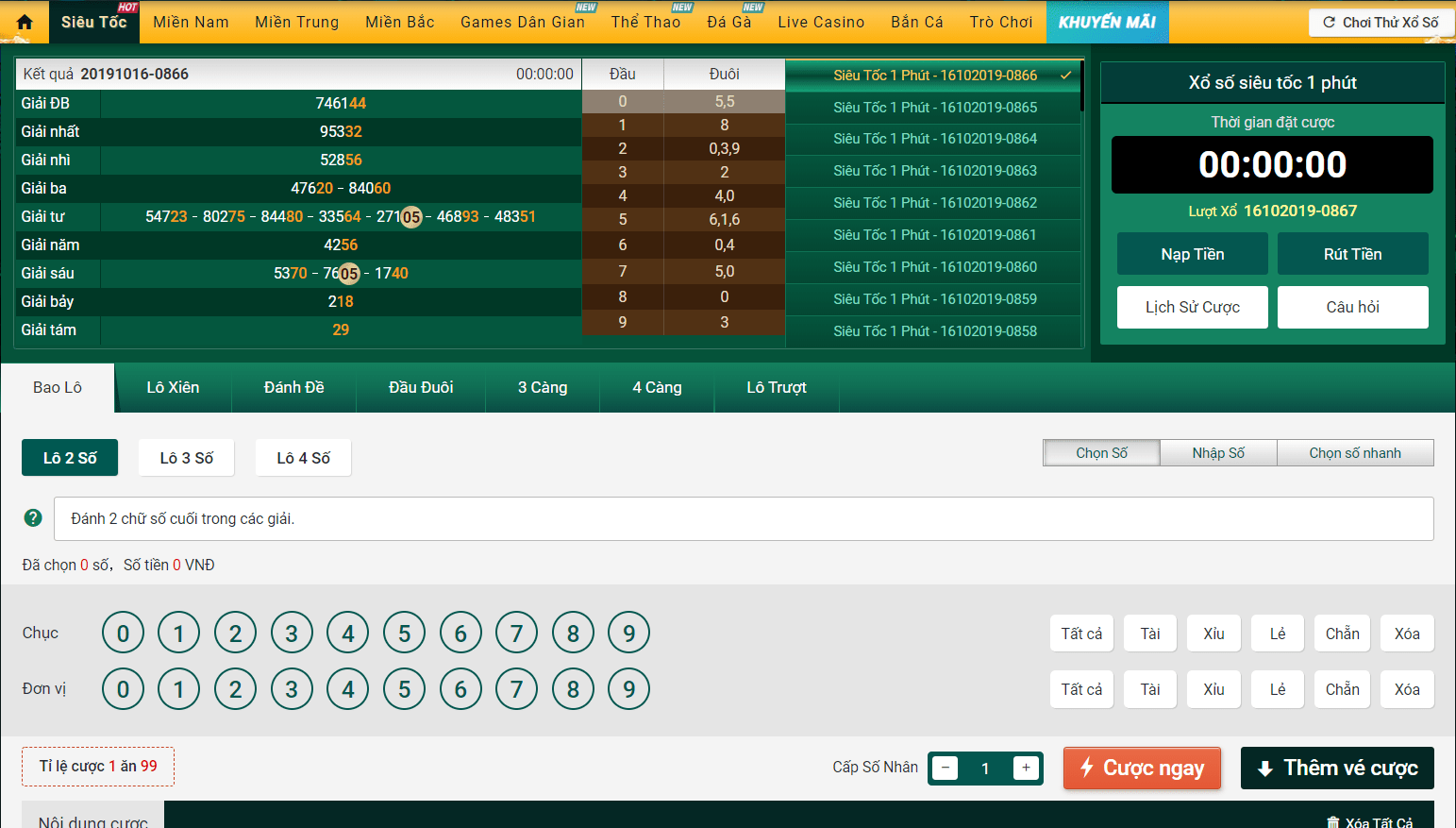The width and height of the screenshot is (1456, 828).
Task: Open the green question mark help icon
Action: coord(33,517)
